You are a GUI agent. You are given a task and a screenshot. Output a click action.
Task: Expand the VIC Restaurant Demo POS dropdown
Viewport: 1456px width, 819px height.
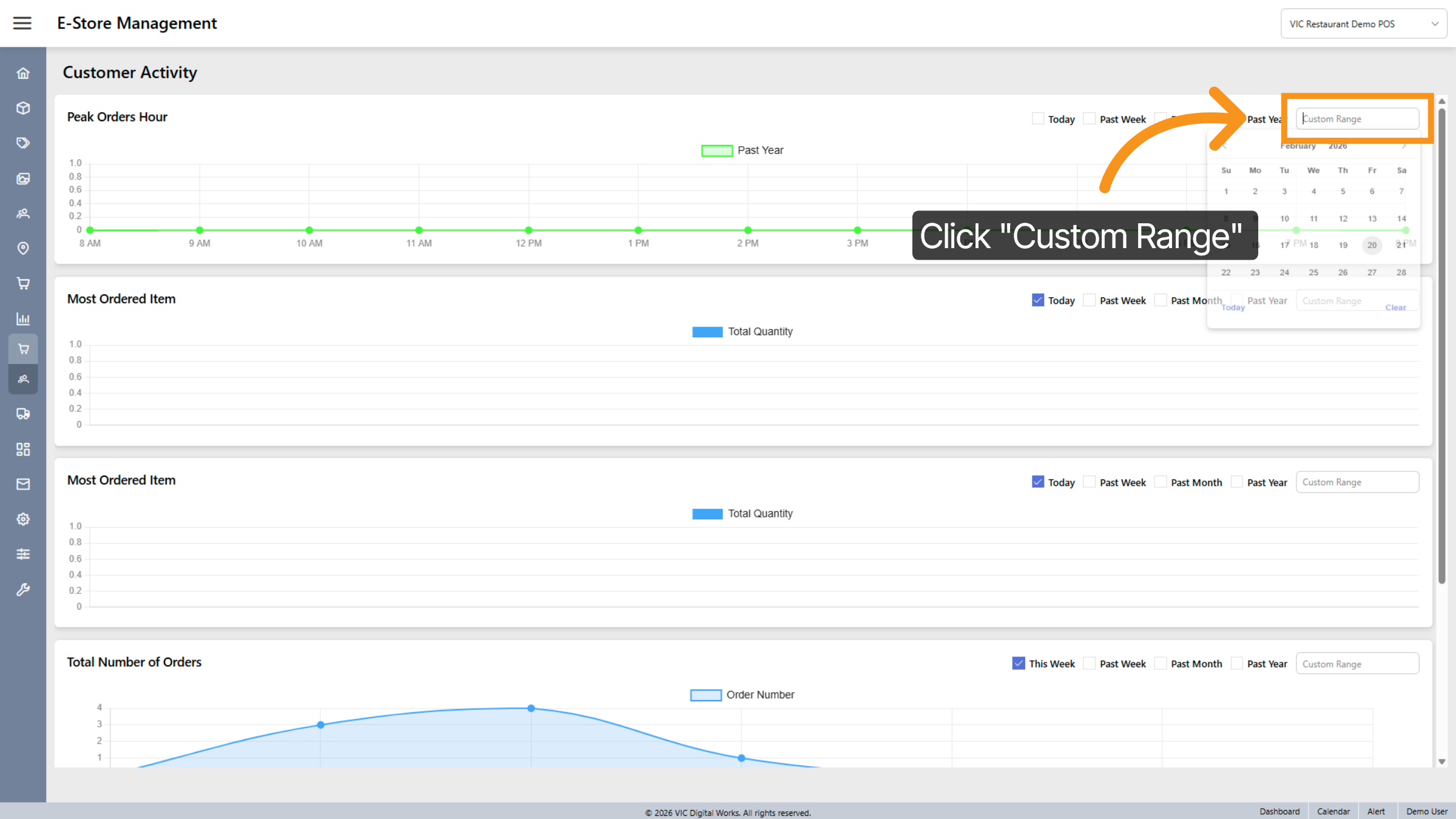(x=1363, y=24)
